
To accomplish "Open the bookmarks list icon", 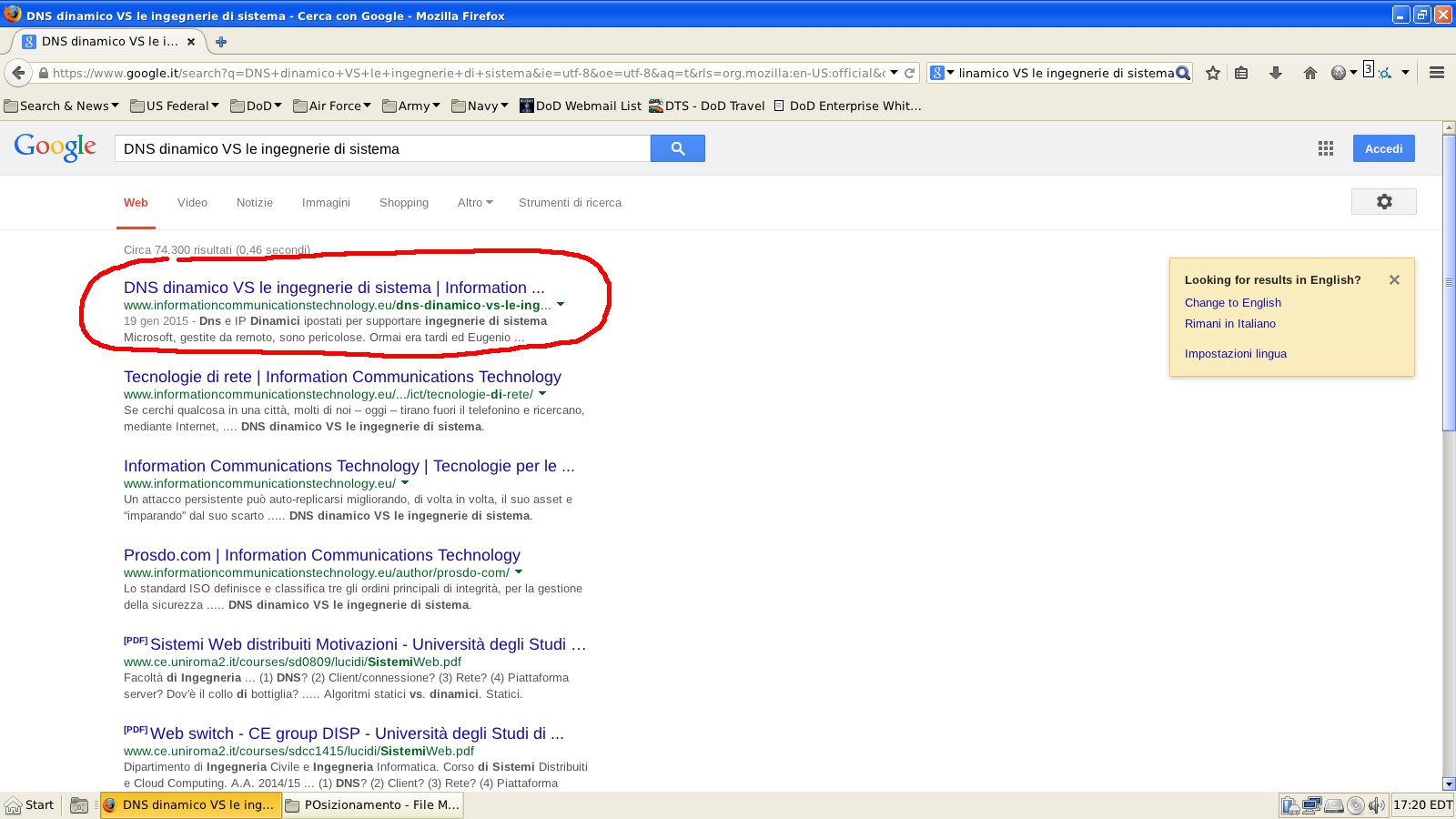I will tap(1241, 73).
